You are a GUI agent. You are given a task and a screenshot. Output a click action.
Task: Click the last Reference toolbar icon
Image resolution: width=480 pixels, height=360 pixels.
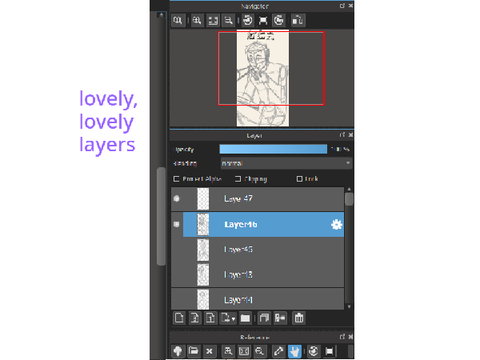(329, 351)
